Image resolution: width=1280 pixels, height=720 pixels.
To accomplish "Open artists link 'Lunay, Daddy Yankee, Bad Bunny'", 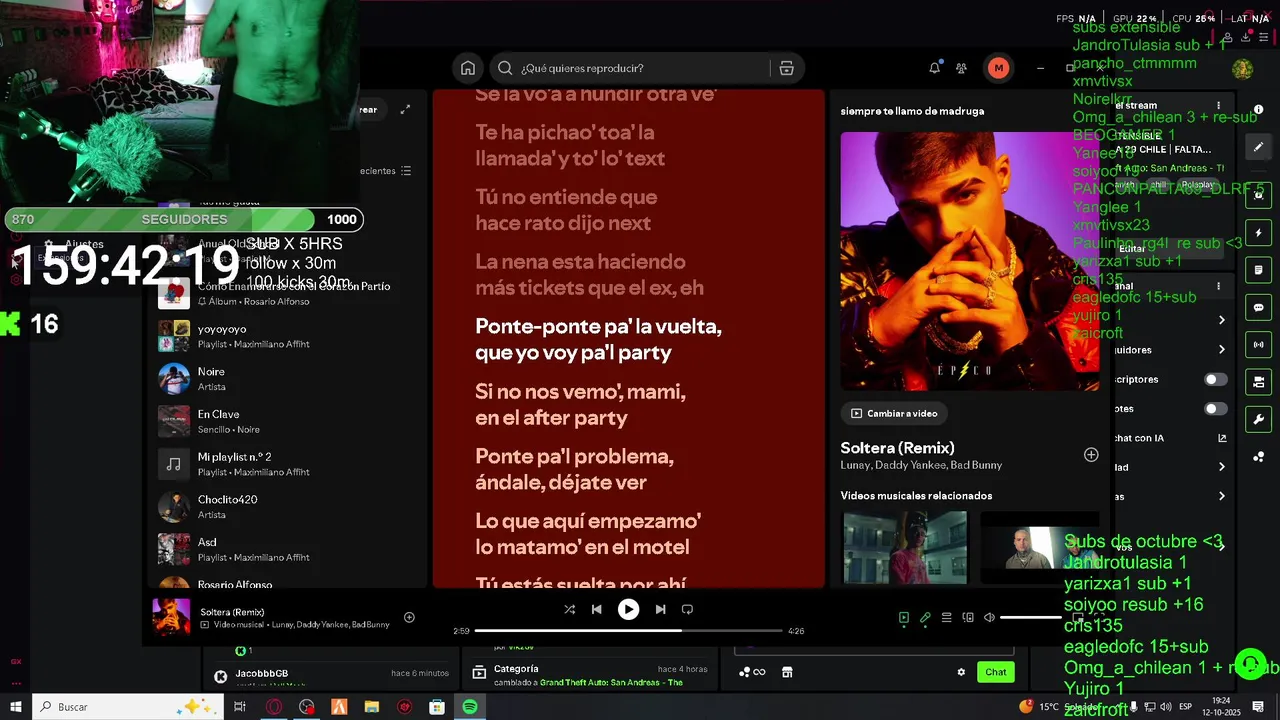I will (921, 465).
